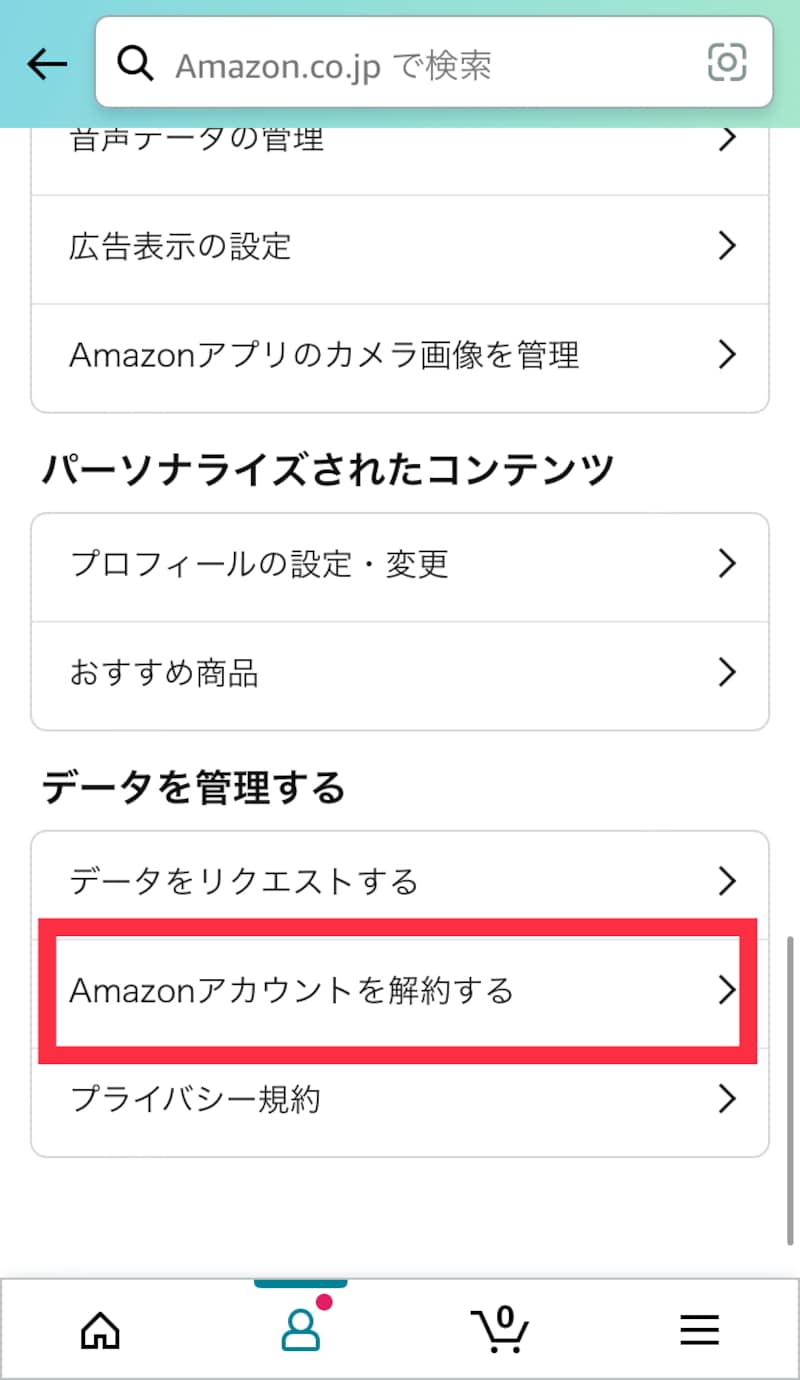Open the camera scan icon
This screenshot has height=1380, width=800.
727,65
